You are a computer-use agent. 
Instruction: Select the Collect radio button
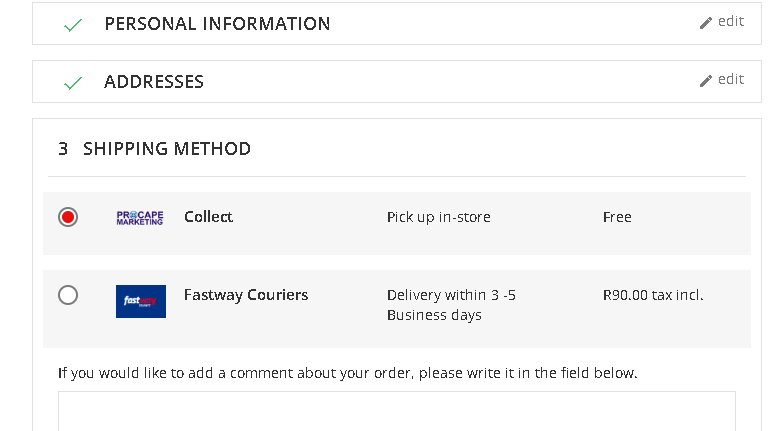(68, 217)
